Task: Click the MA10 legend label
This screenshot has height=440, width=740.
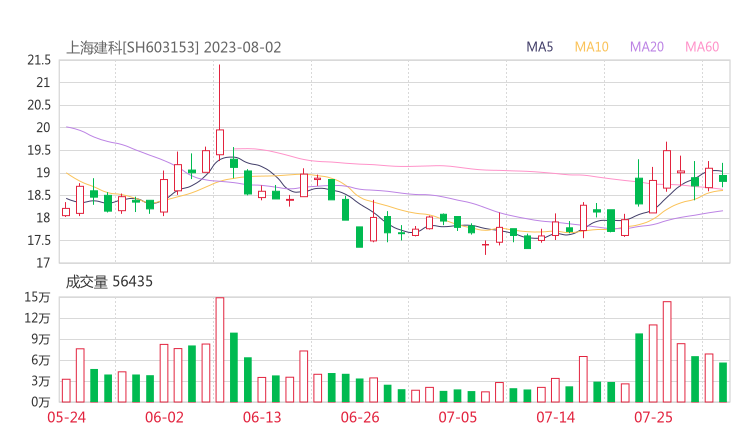Action: click(591, 47)
